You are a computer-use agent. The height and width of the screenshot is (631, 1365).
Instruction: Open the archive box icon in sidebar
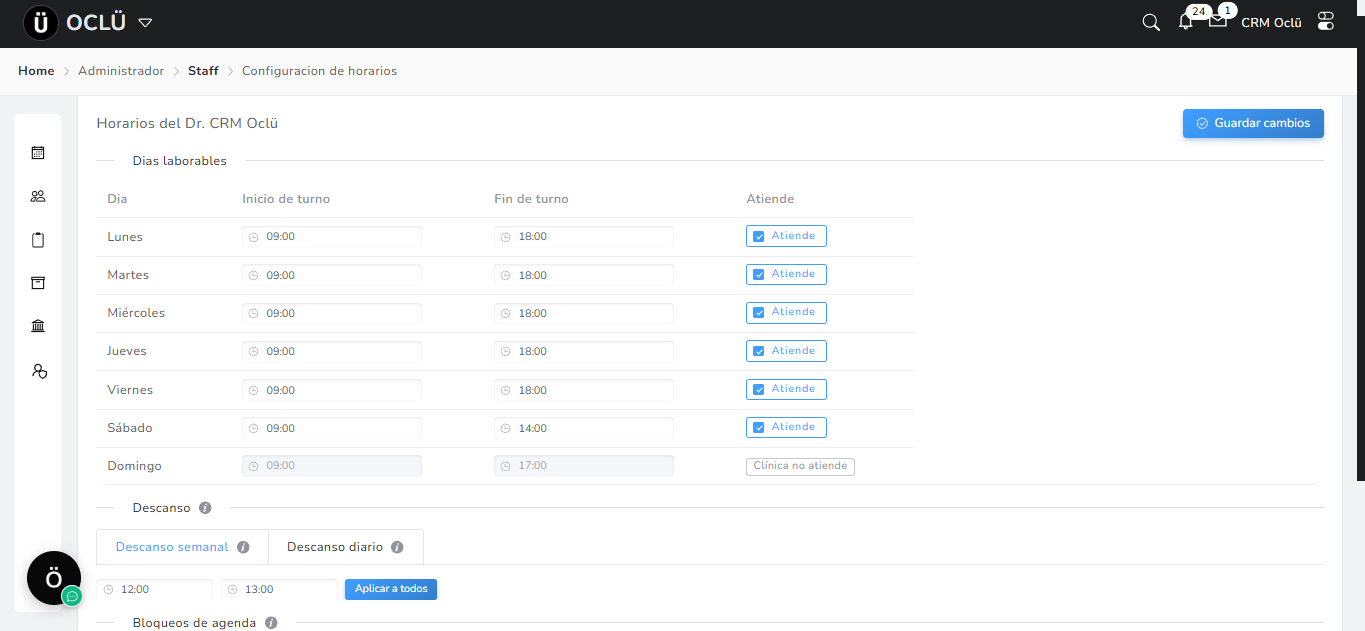(x=38, y=283)
